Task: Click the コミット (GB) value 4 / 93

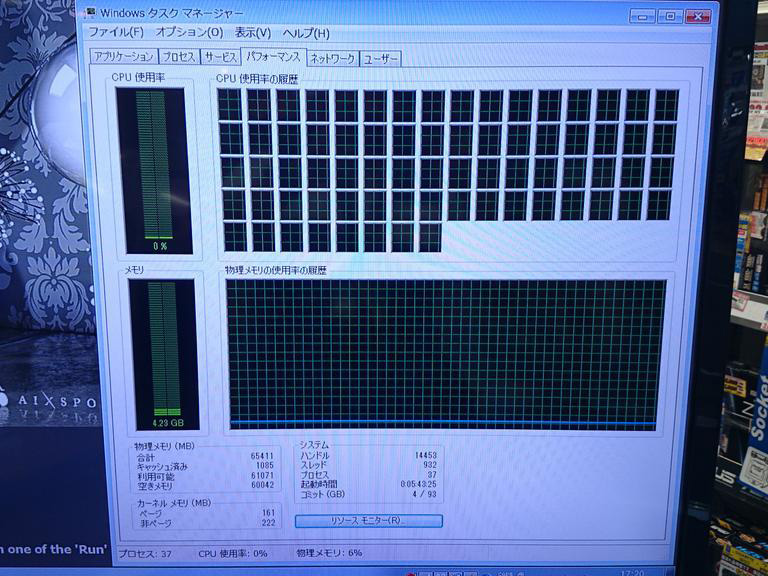Action: 424,494
